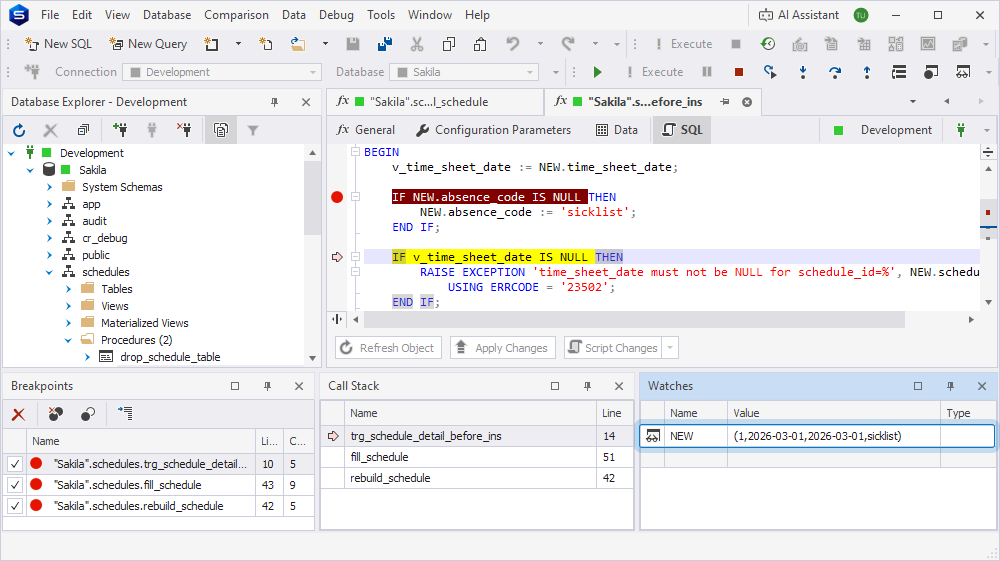Viewport: 1000px width, 561px height.
Task: Click the Apply Changes button
Action: (503, 348)
